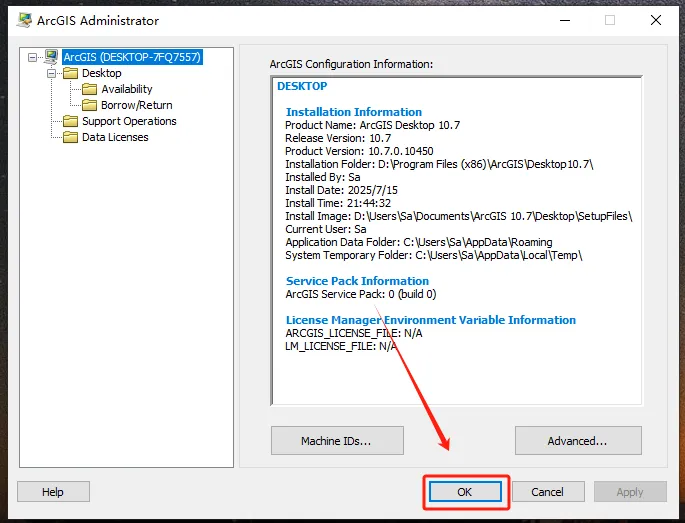Open the Machine IDs dialog button
Image resolution: width=685 pixels, height=523 pixels.
(x=337, y=441)
